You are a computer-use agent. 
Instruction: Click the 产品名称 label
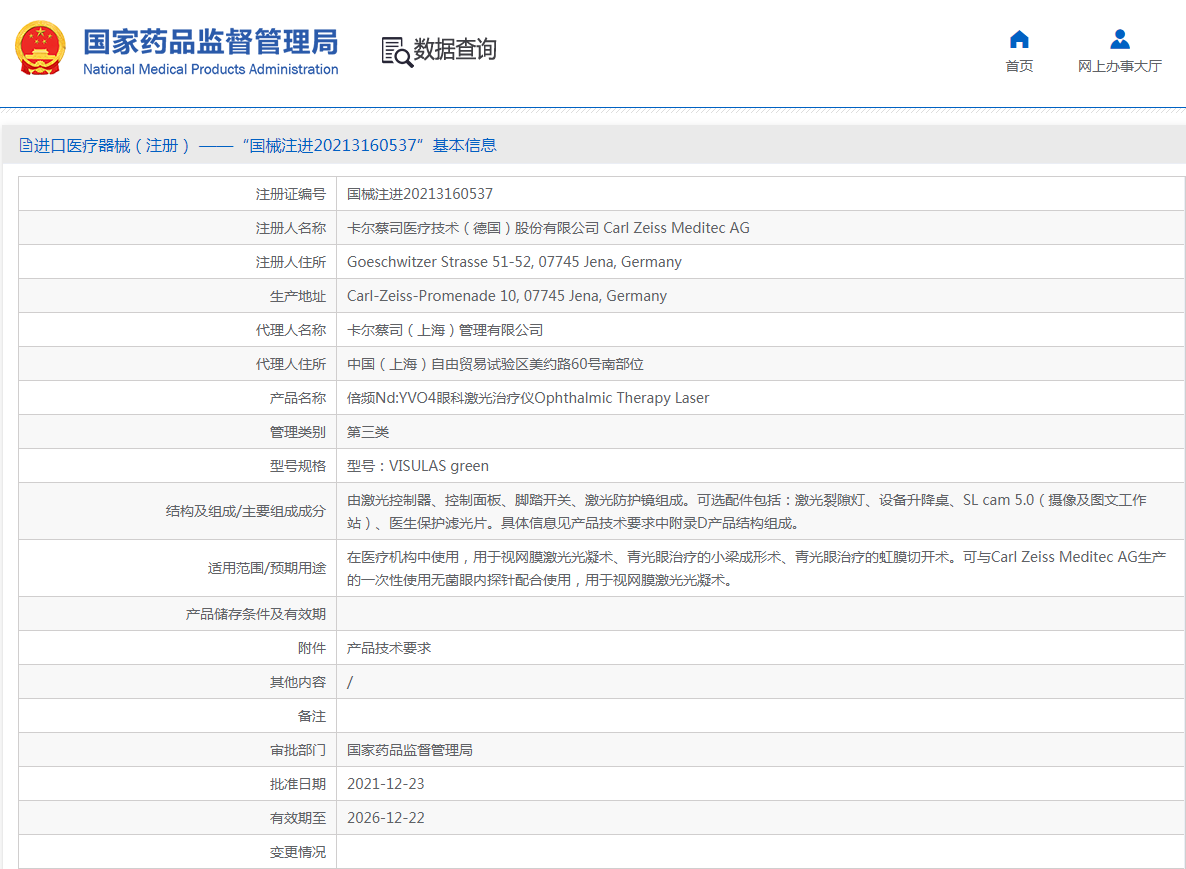click(297, 399)
